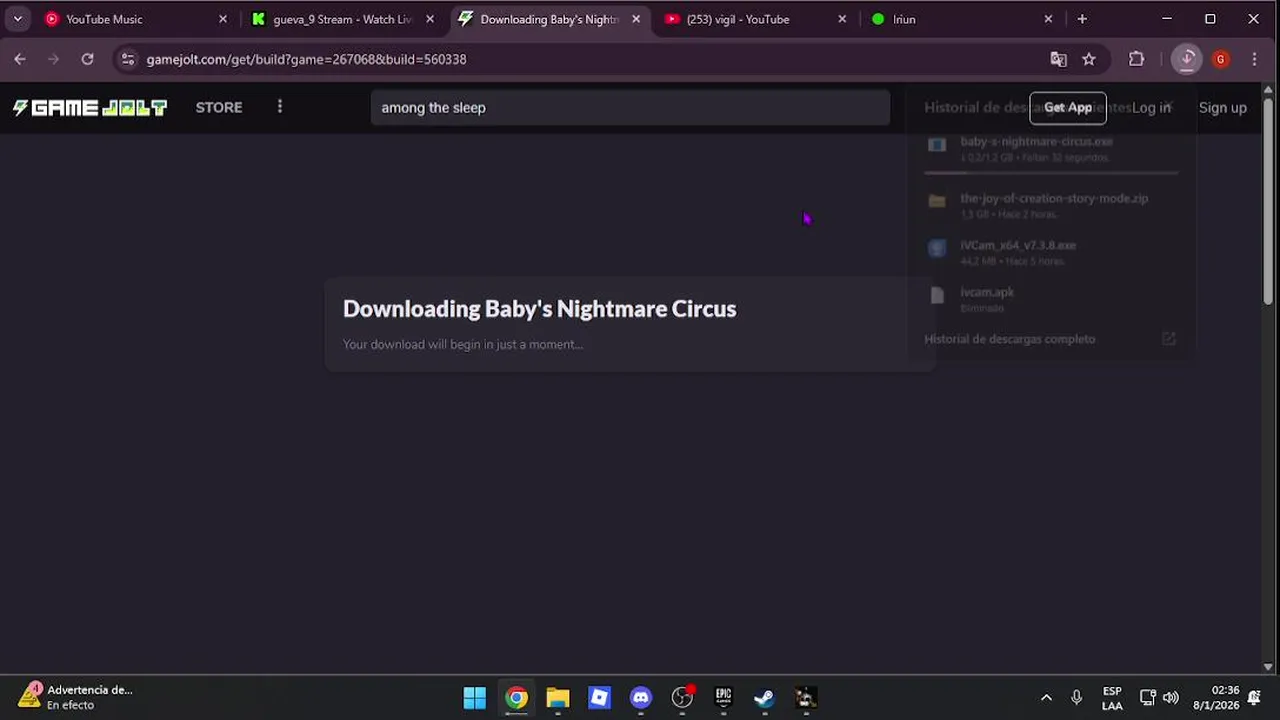Open the Chrome downloads button
1280x720 pixels.
point(1187,59)
